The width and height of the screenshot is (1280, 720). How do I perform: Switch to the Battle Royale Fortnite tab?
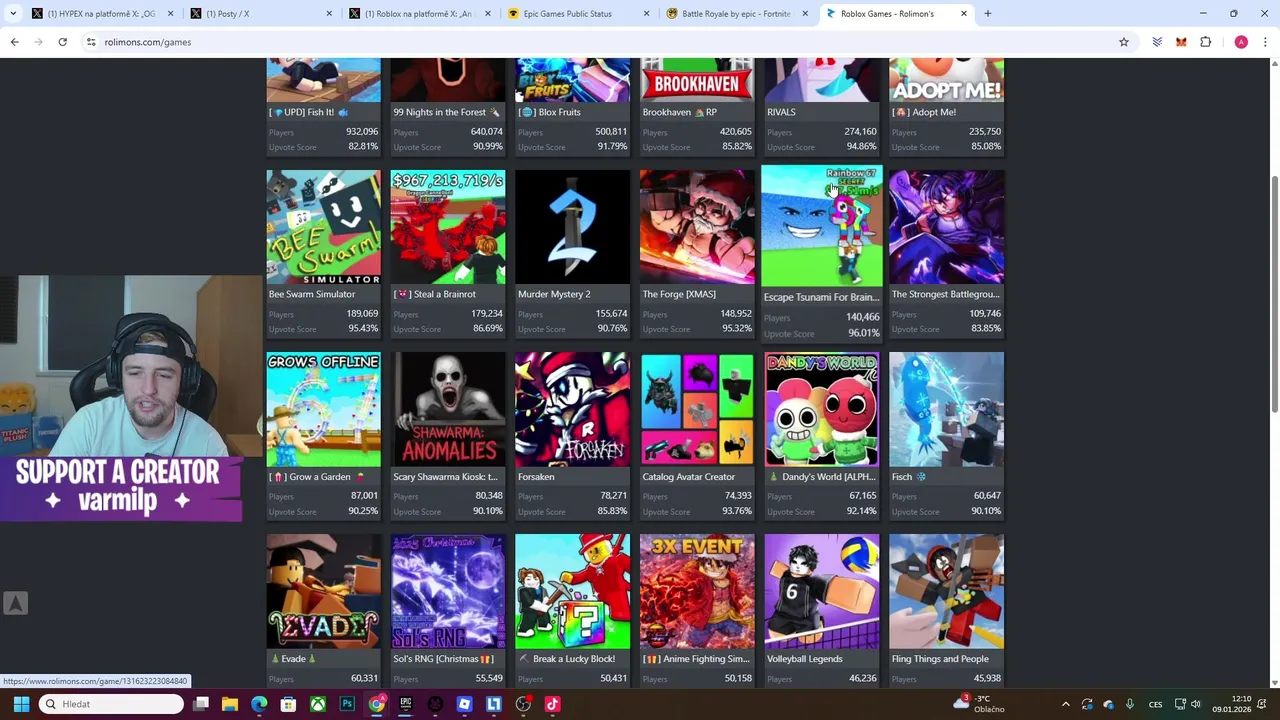[736, 14]
